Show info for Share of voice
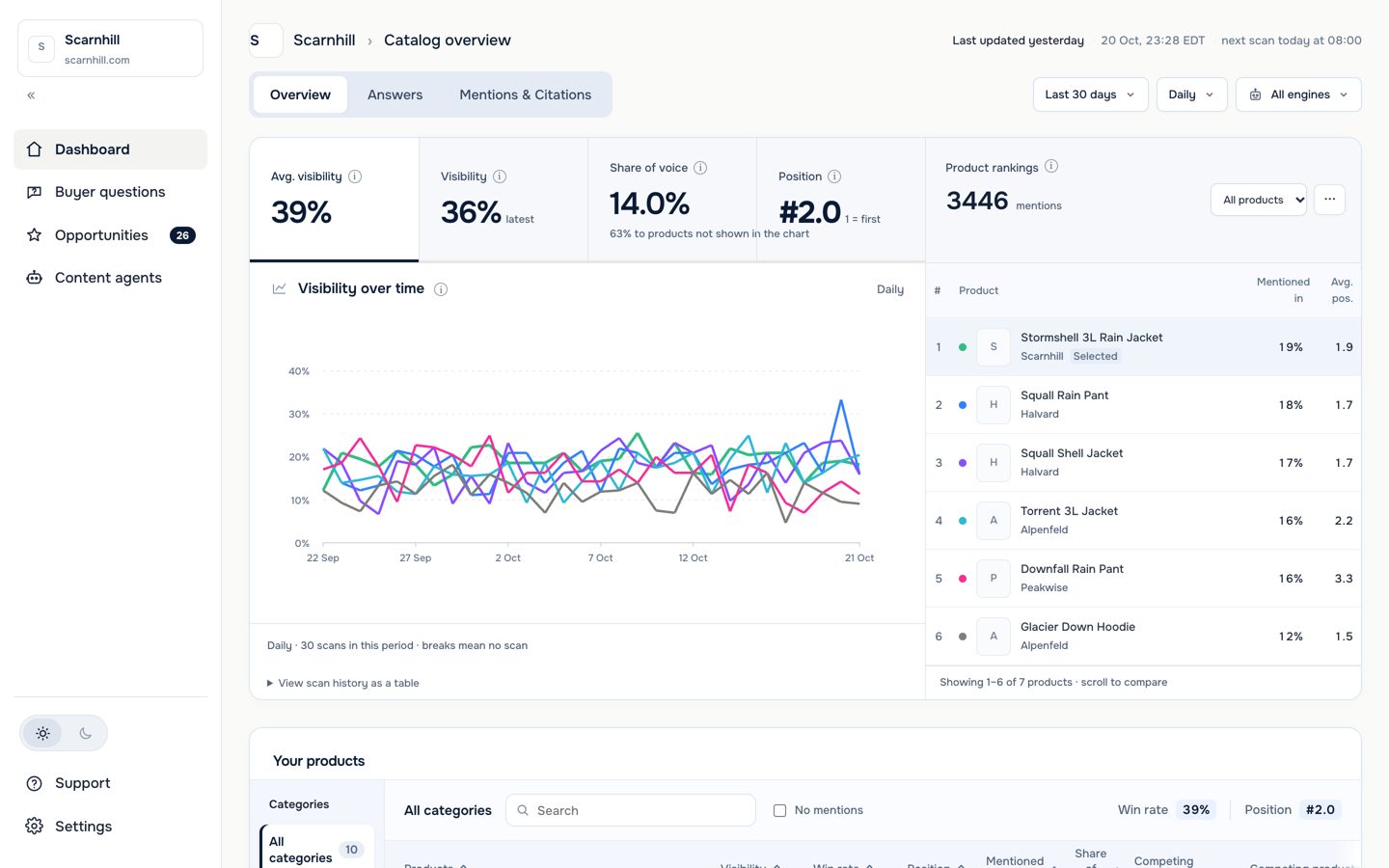The width and height of the screenshot is (1389, 868). [x=700, y=168]
